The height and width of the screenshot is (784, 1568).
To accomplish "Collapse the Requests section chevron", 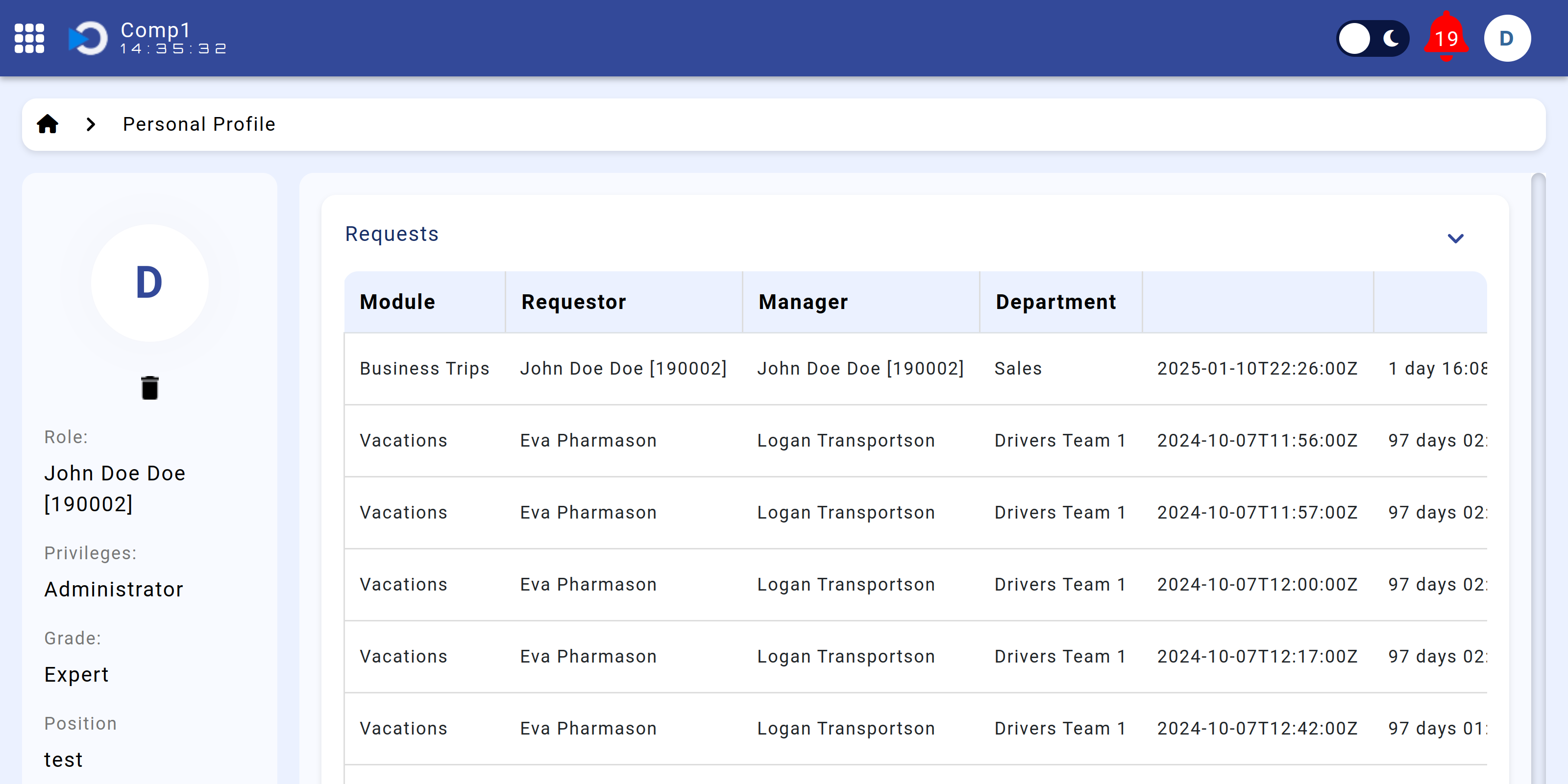I will click(1456, 238).
